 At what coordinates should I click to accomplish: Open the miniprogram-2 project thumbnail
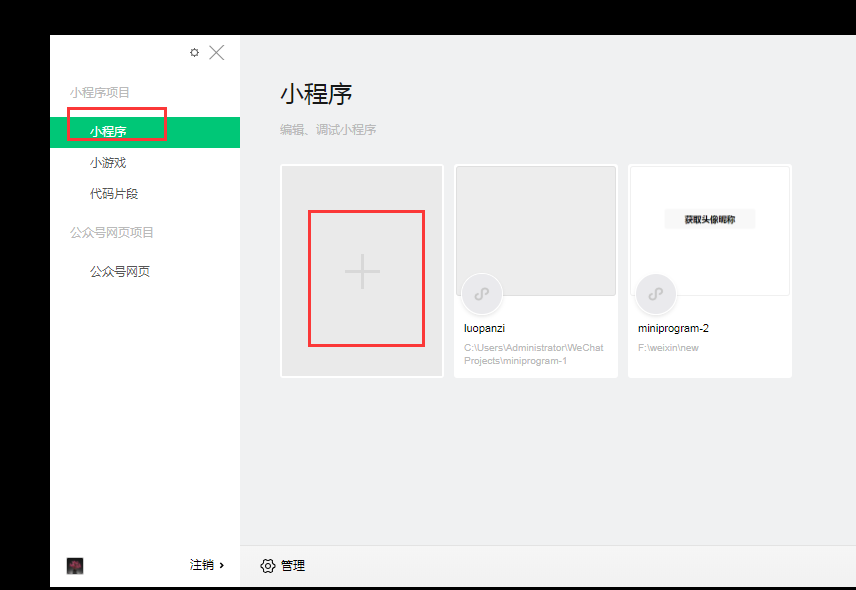[x=710, y=231]
